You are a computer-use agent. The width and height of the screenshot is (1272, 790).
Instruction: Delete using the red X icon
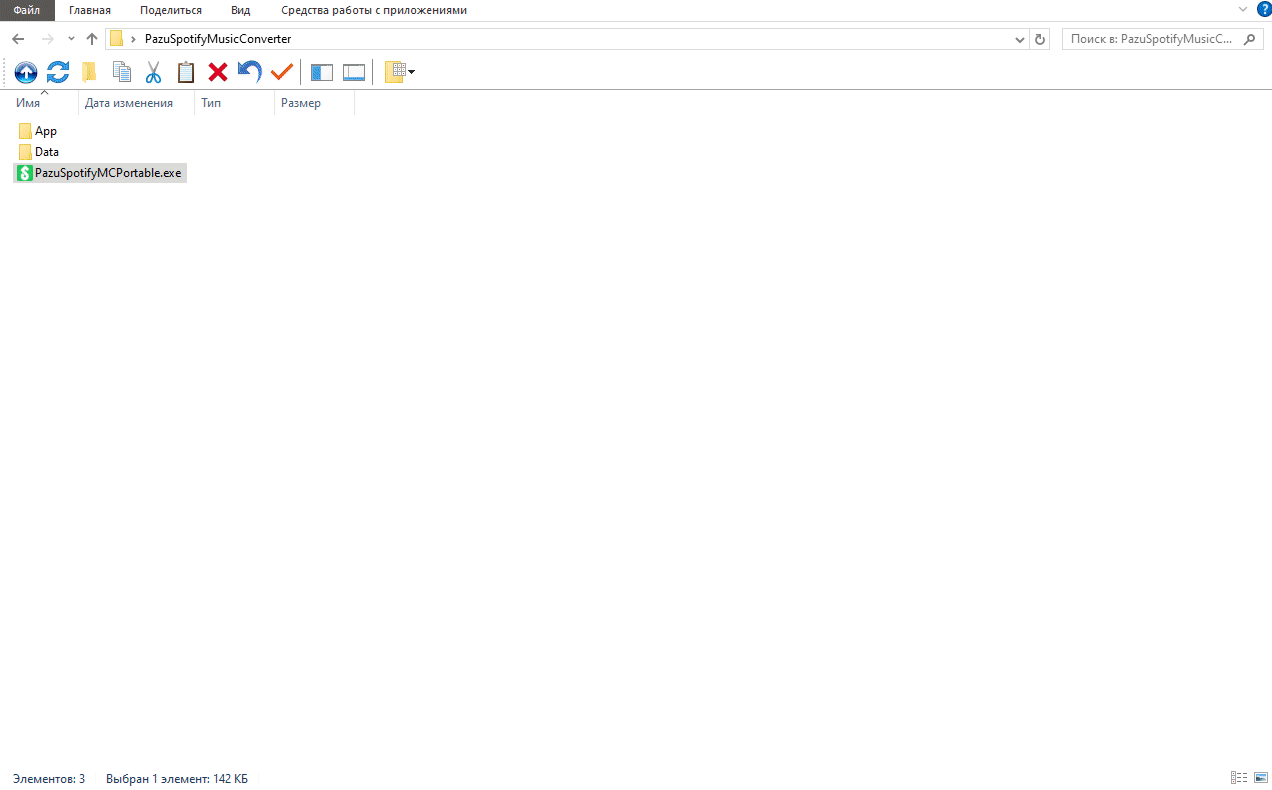coord(217,72)
